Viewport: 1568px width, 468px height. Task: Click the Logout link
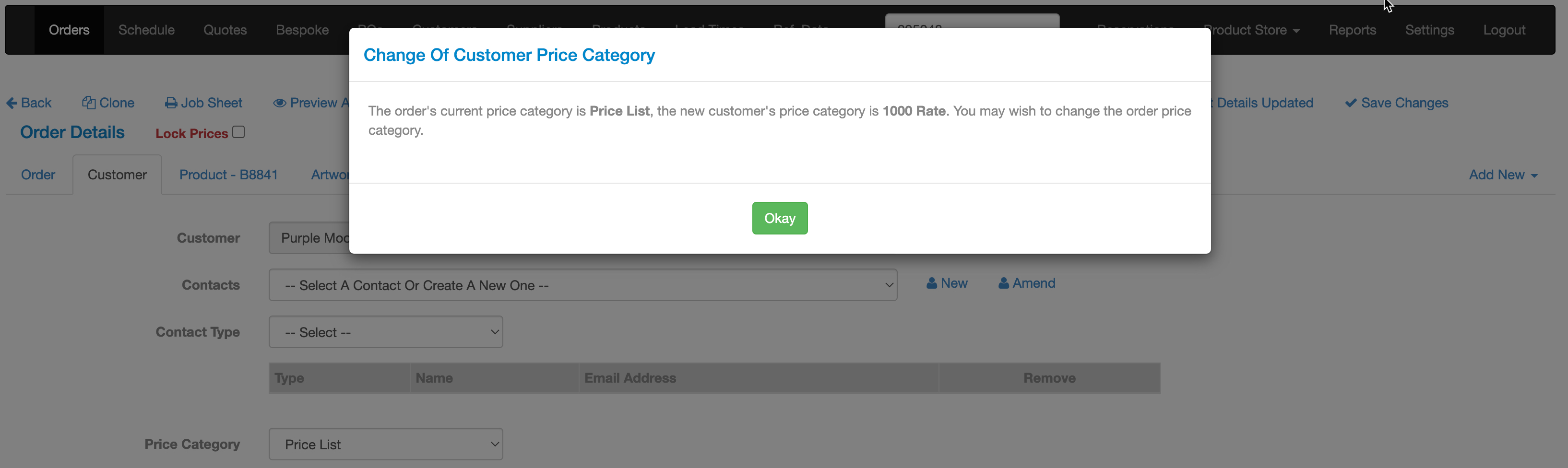tap(1504, 30)
